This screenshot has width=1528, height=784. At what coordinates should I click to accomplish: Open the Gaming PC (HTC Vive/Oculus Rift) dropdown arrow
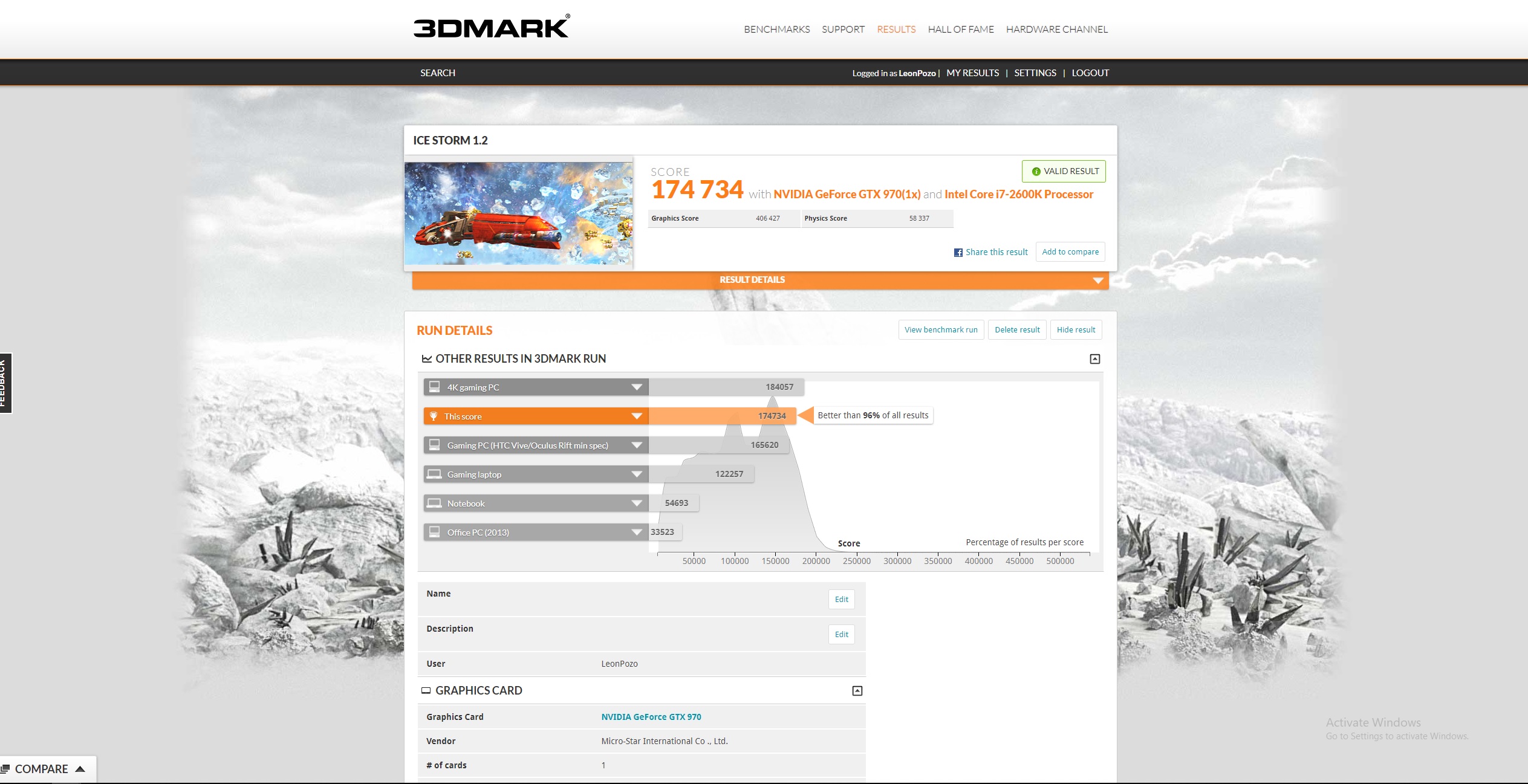coord(637,445)
